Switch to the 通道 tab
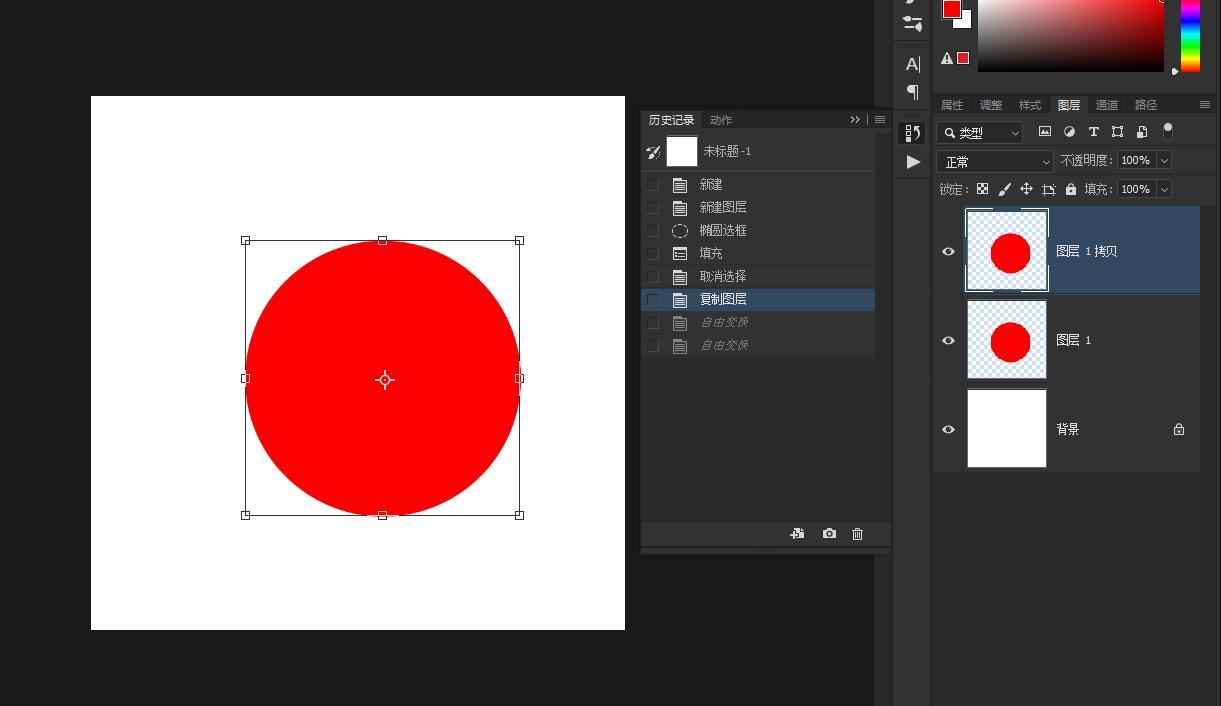The width and height of the screenshot is (1221, 706). coord(1106,105)
